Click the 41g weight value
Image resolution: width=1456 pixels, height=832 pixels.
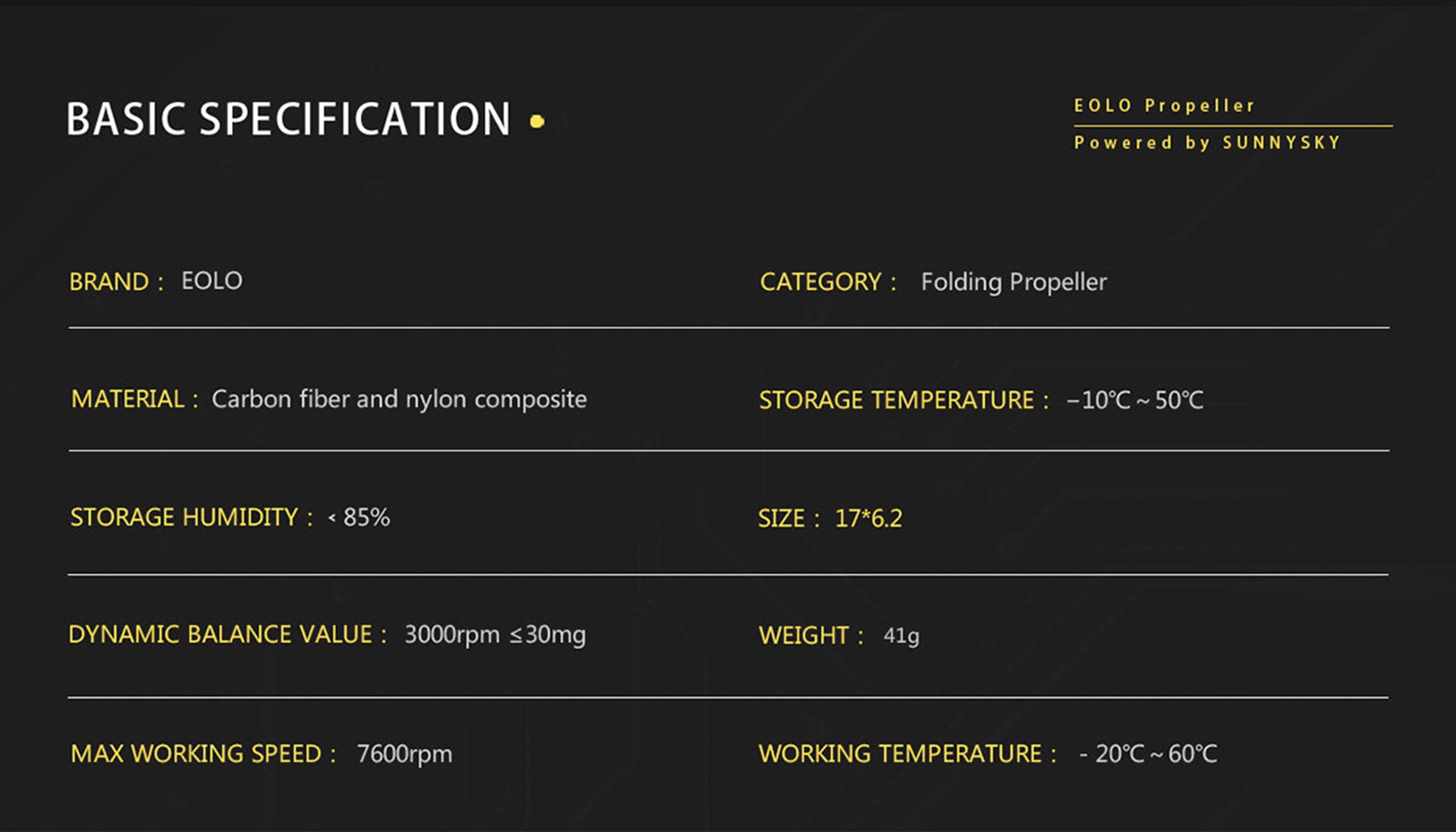tap(901, 636)
